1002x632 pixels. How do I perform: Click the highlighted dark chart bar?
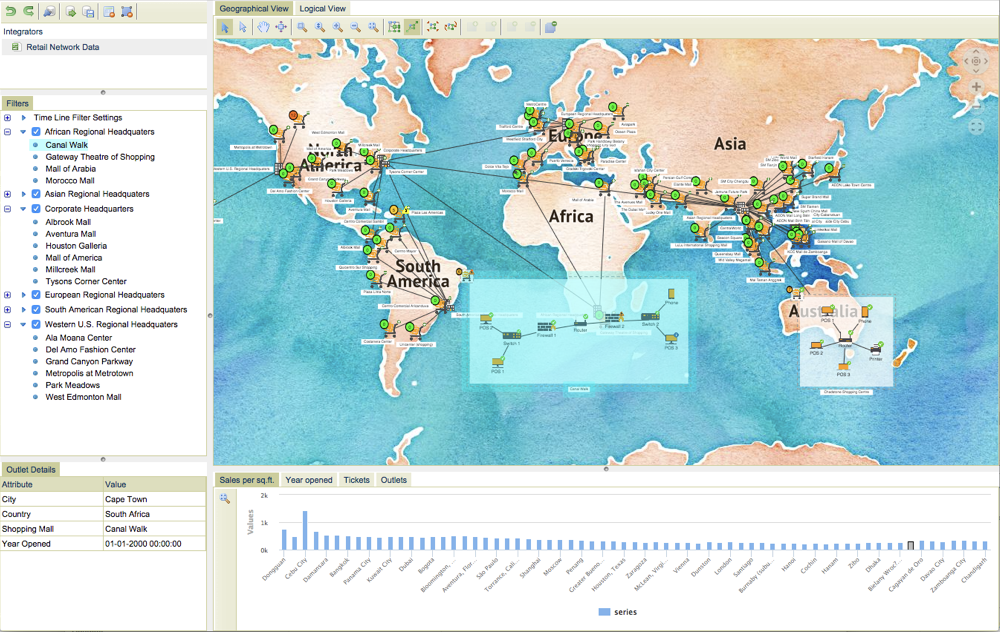[x=911, y=546]
